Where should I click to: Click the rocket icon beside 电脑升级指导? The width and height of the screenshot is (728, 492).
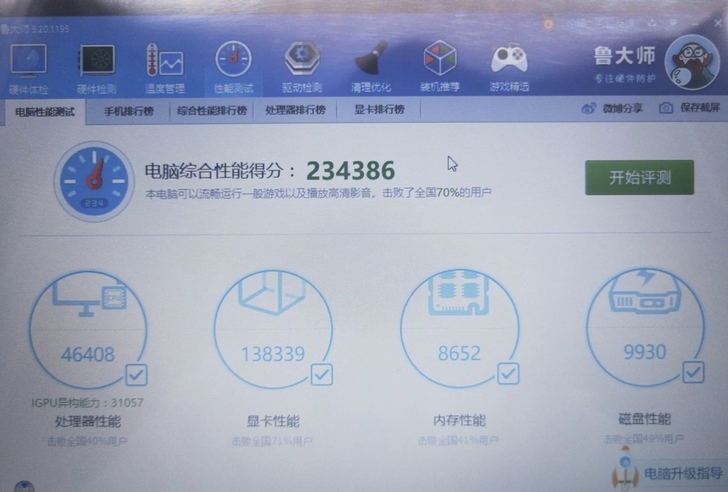click(625, 470)
